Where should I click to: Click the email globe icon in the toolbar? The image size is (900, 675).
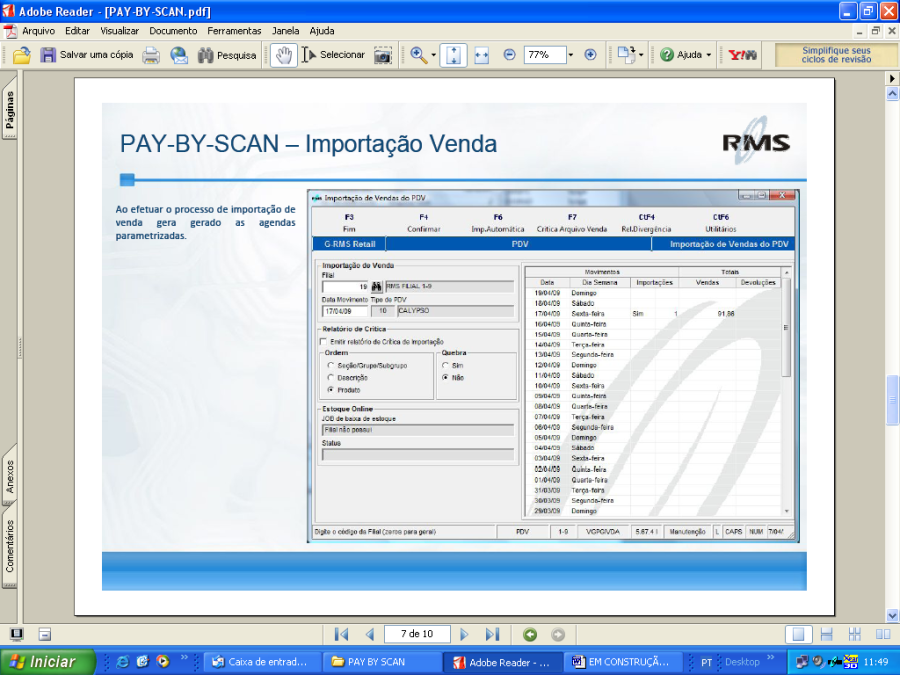coord(179,55)
